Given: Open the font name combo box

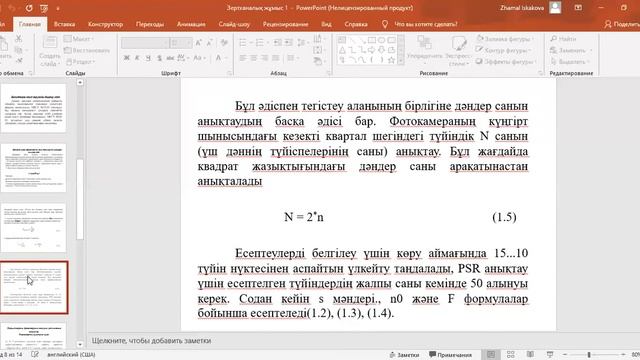Looking at the screenshot, I should tap(145, 43).
